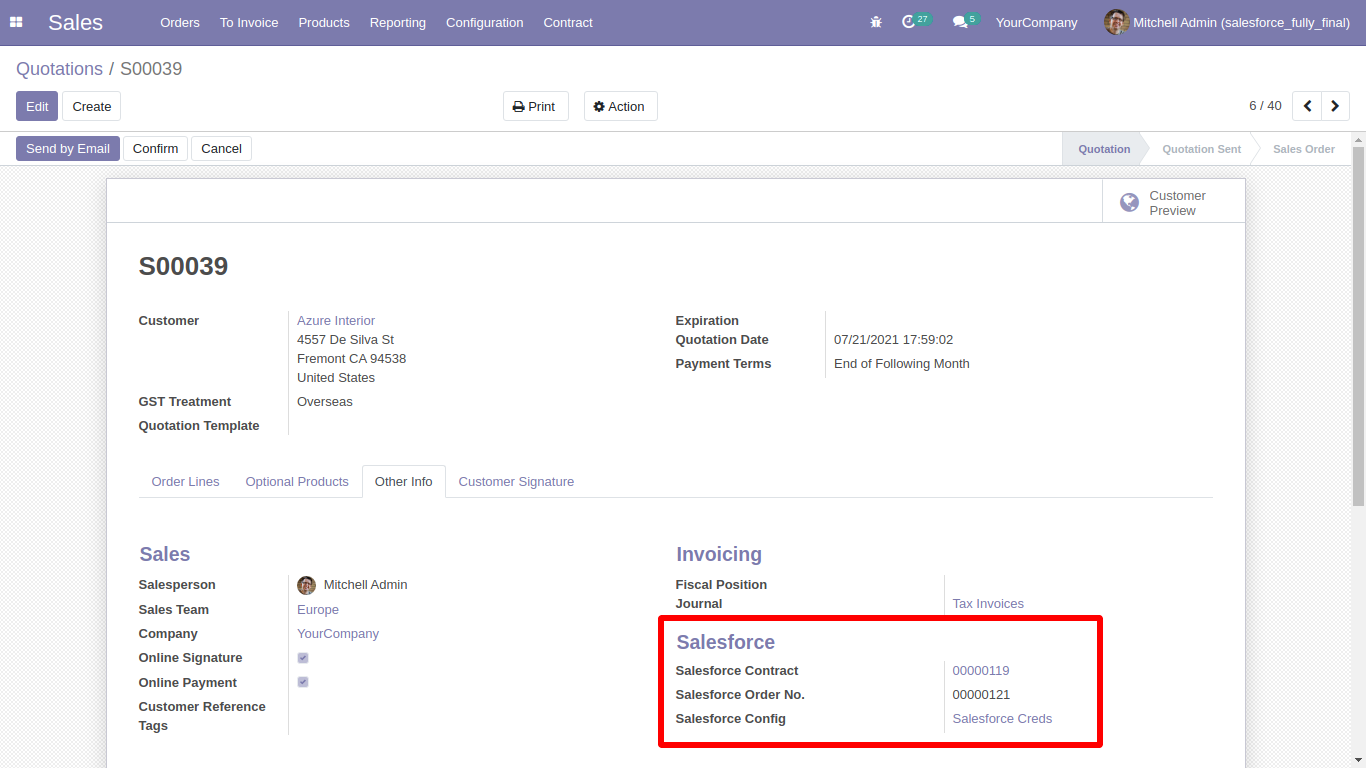Click the Cancel button
Image resolution: width=1366 pixels, height=768 pixels.
(x=222, y=148)
